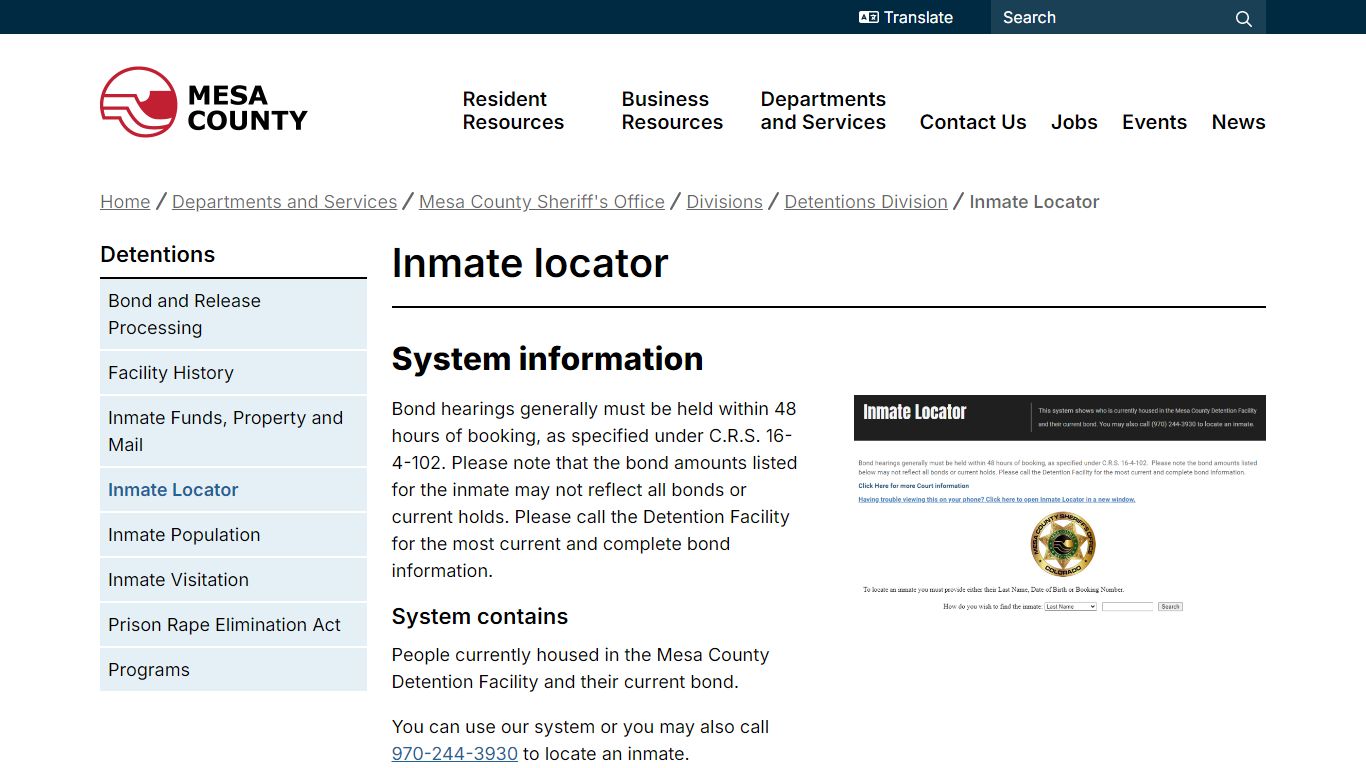Viewport: 1366px width, 768px height.
Task: Open Resident Resources menu
Action: [513, 110]
